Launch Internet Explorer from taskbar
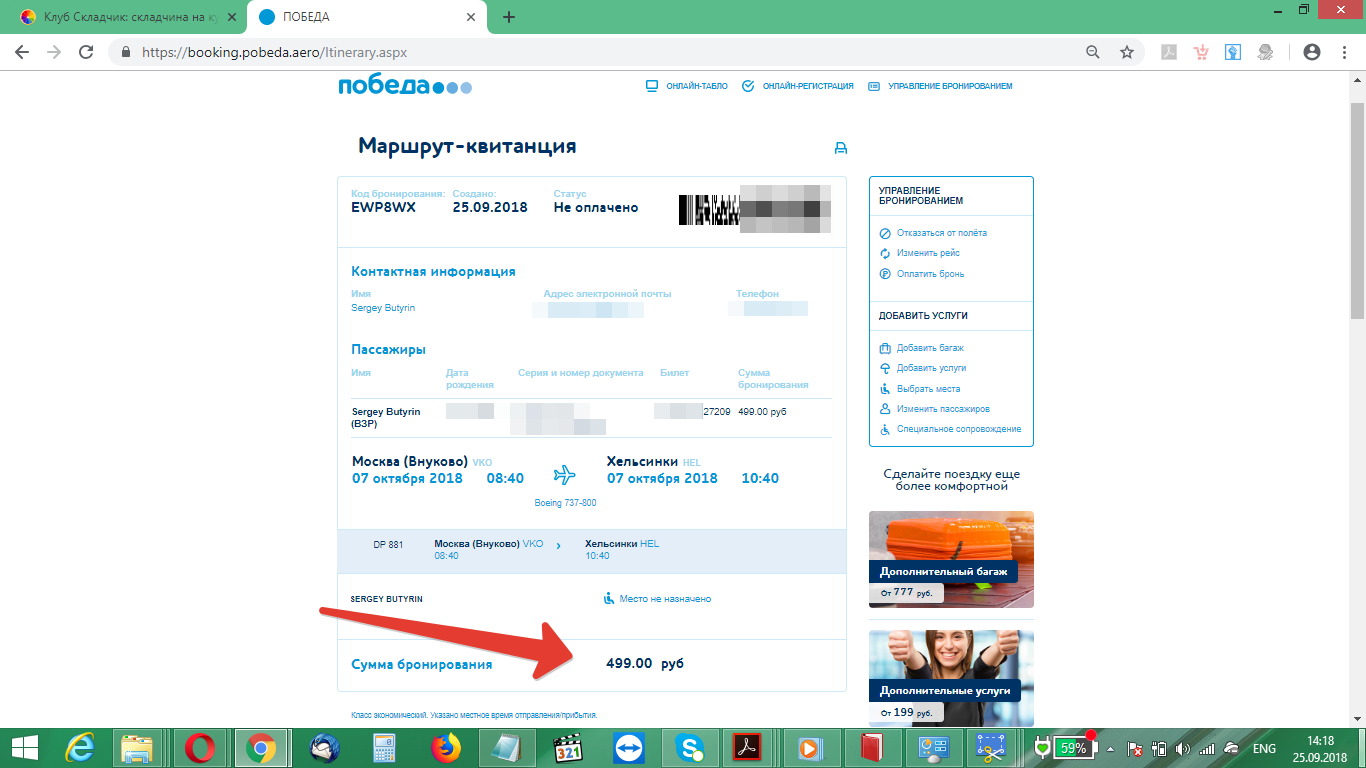 click(x=80, y=748)
